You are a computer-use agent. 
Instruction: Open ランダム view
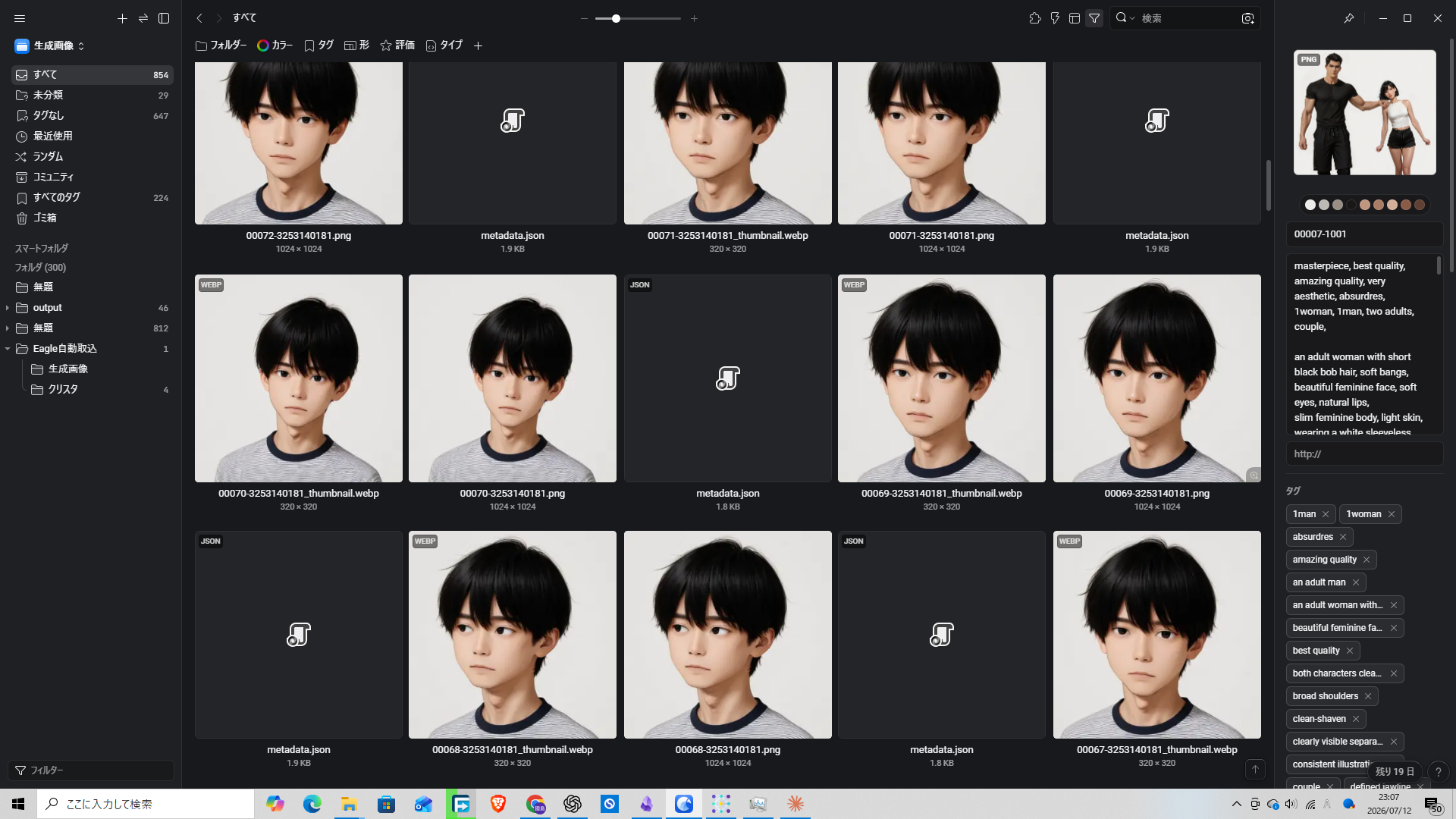(x=93, y=157)
